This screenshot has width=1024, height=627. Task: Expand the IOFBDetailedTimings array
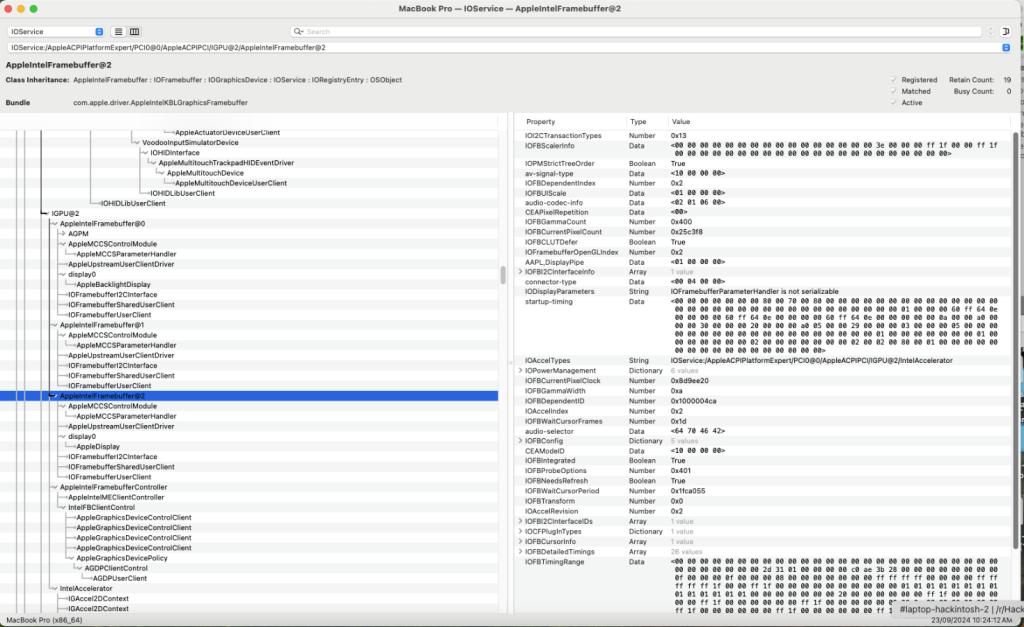click(x=519, y=552)
